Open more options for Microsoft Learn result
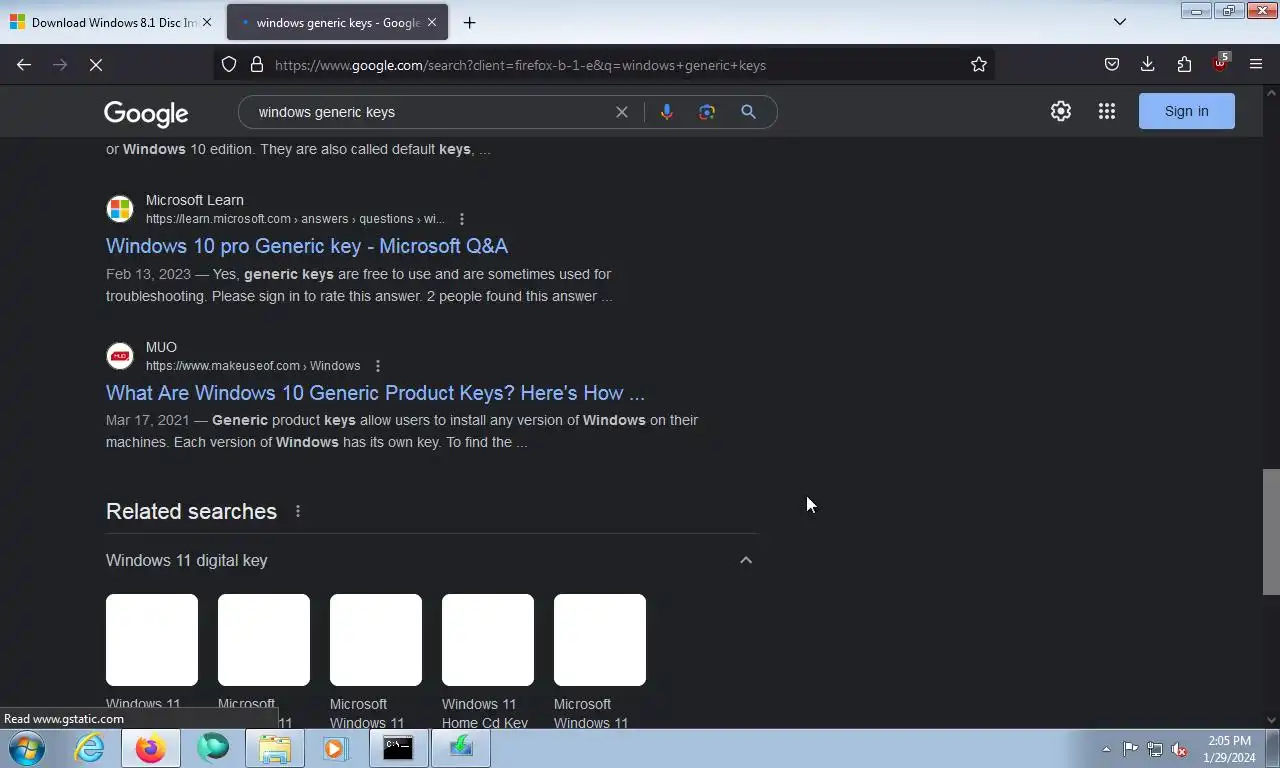 click(462, 219)
